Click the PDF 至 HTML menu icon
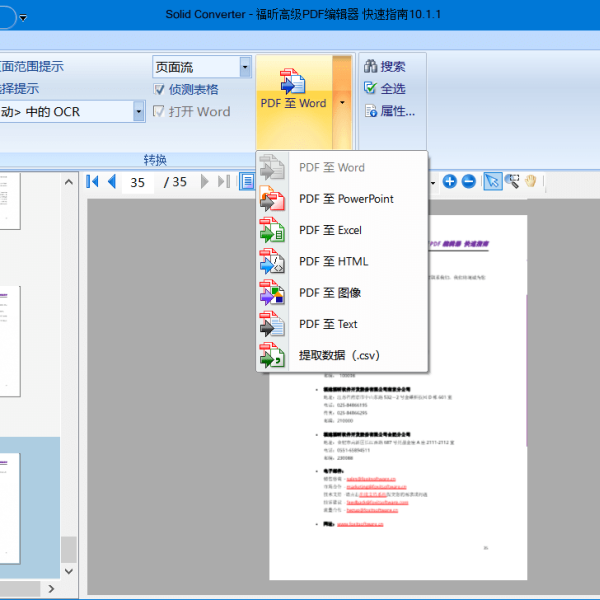 coord(272,261)
